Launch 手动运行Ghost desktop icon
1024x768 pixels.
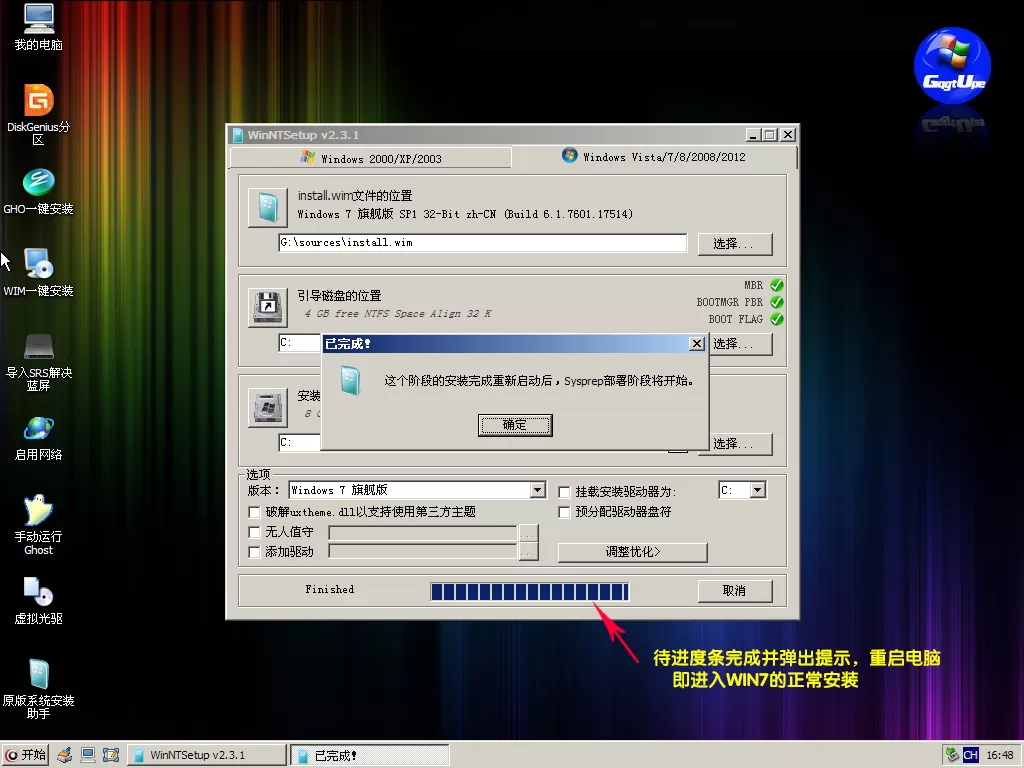(38, 511)
